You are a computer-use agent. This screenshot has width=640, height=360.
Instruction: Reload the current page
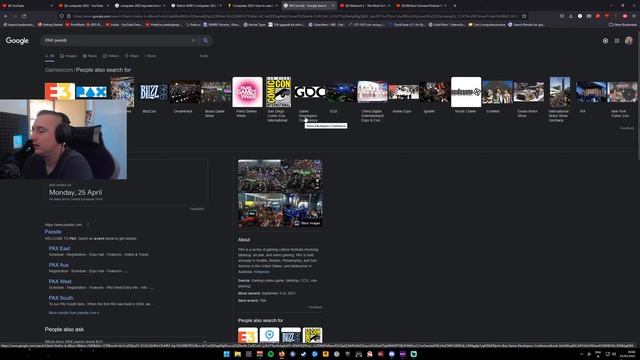click(x=24, y=16)
